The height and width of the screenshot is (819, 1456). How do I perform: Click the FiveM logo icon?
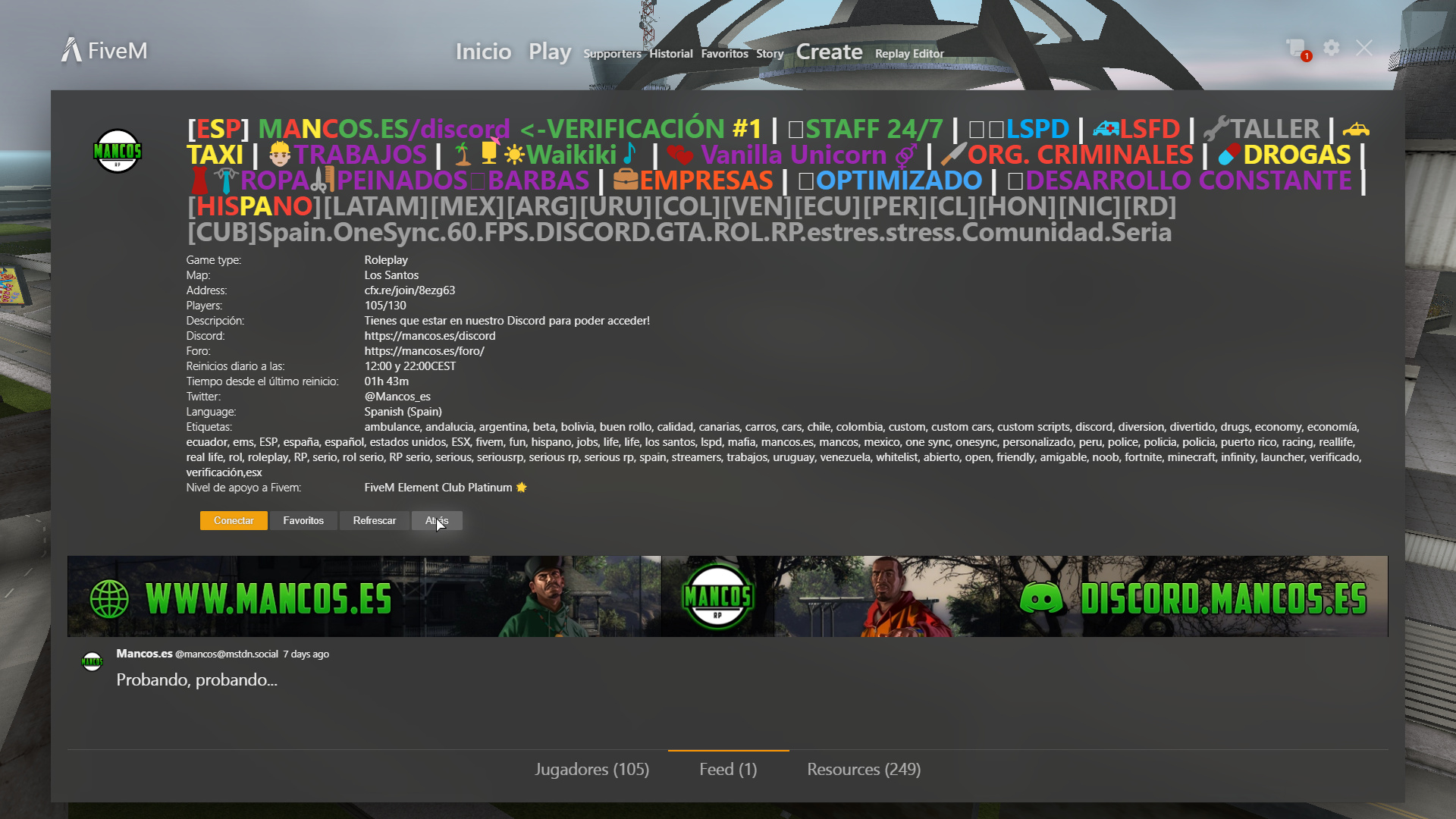click(71, 50)
